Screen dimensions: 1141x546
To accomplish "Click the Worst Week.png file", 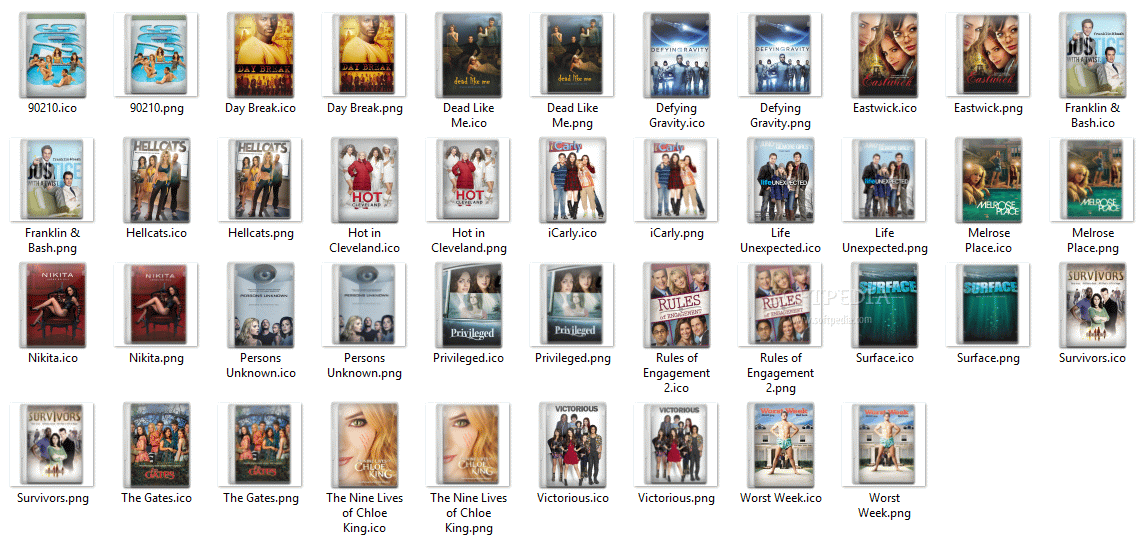I will coord(884,445).
